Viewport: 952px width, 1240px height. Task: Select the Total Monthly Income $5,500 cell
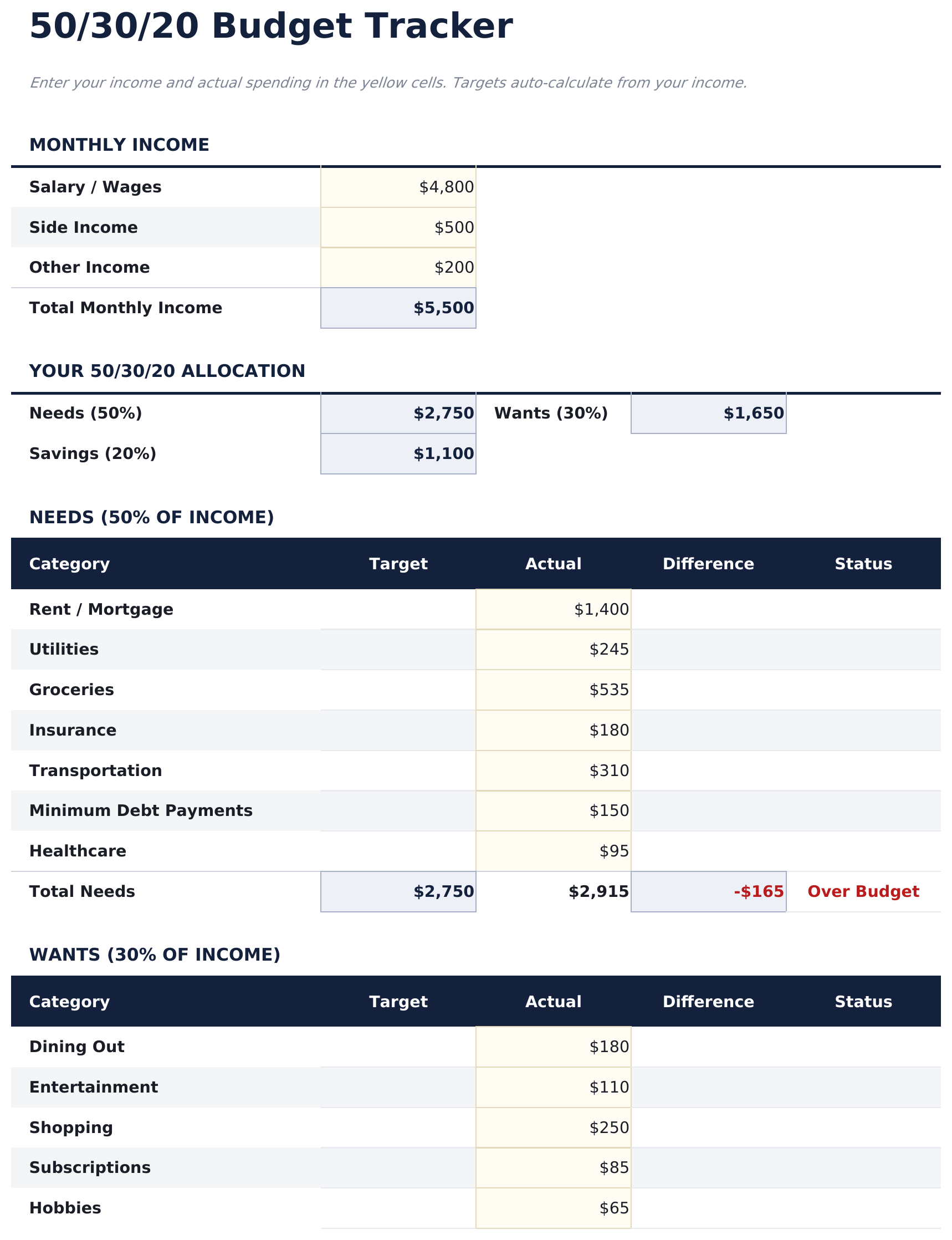coord(398,308)
